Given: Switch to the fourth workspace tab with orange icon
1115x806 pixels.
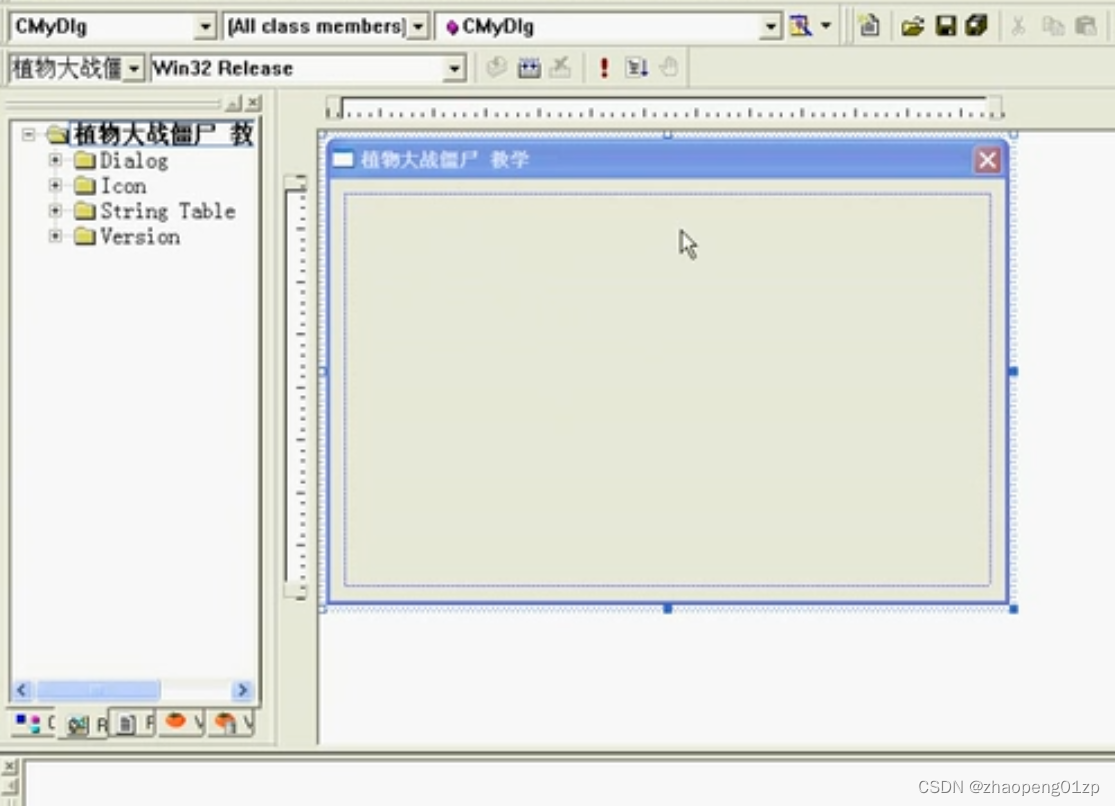Looking at the screenshot, I should (x=182, y=723).
